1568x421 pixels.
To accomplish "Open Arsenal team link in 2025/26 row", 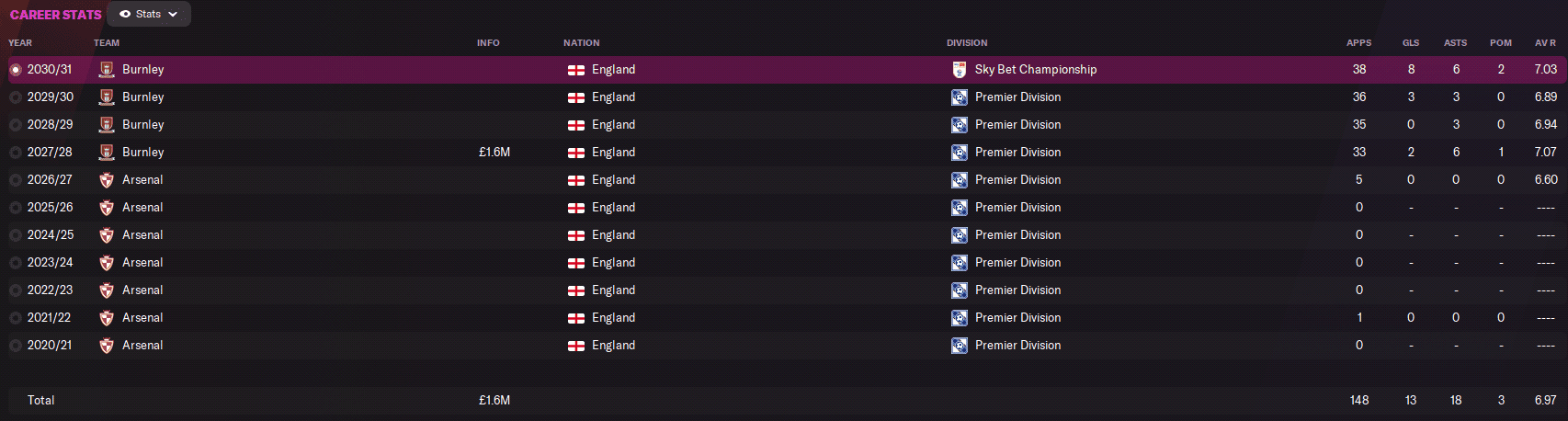I will point(142,208).
